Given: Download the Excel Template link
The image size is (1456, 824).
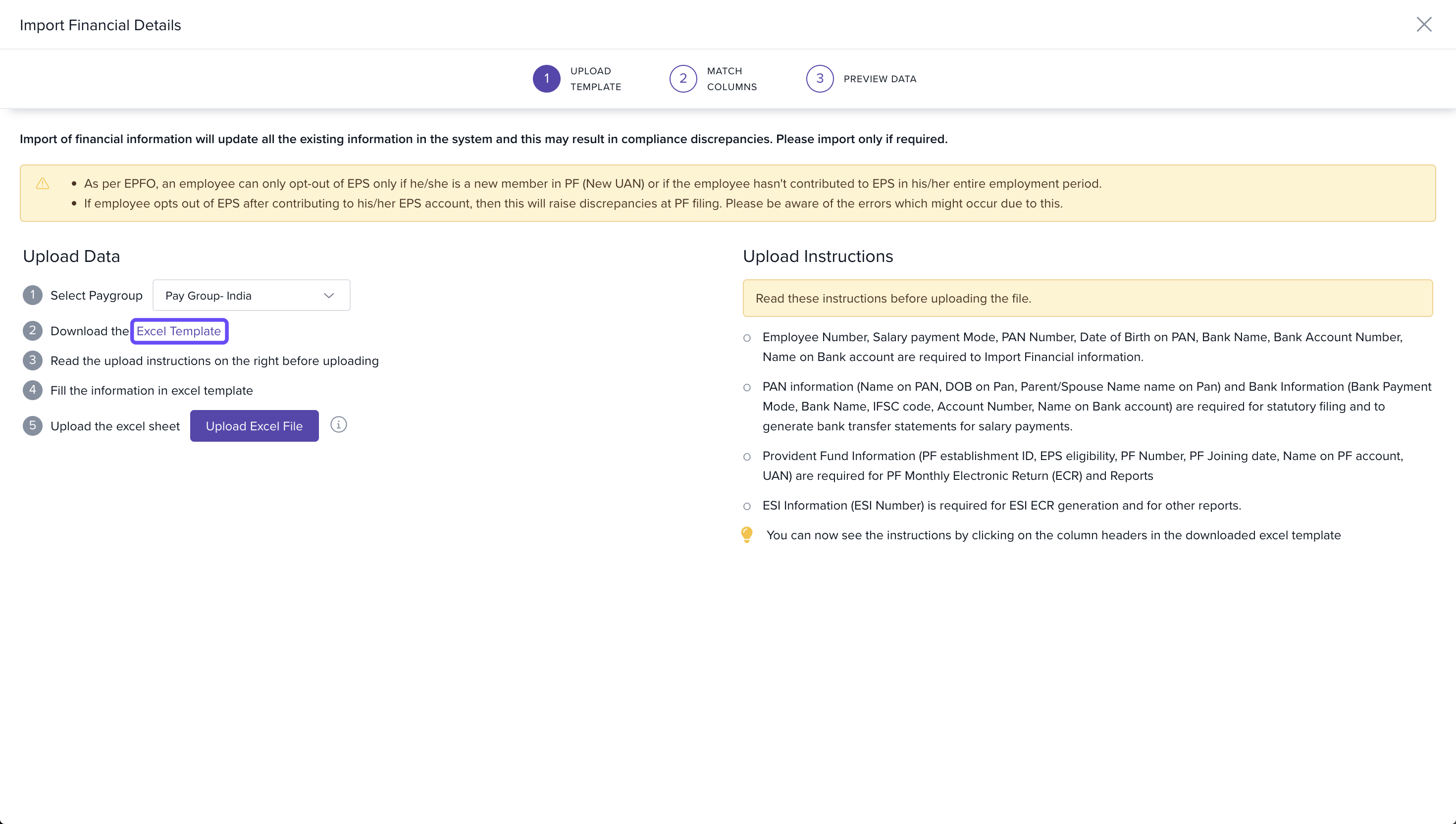Looking at the screenshot, I should (x=179, y=331).
